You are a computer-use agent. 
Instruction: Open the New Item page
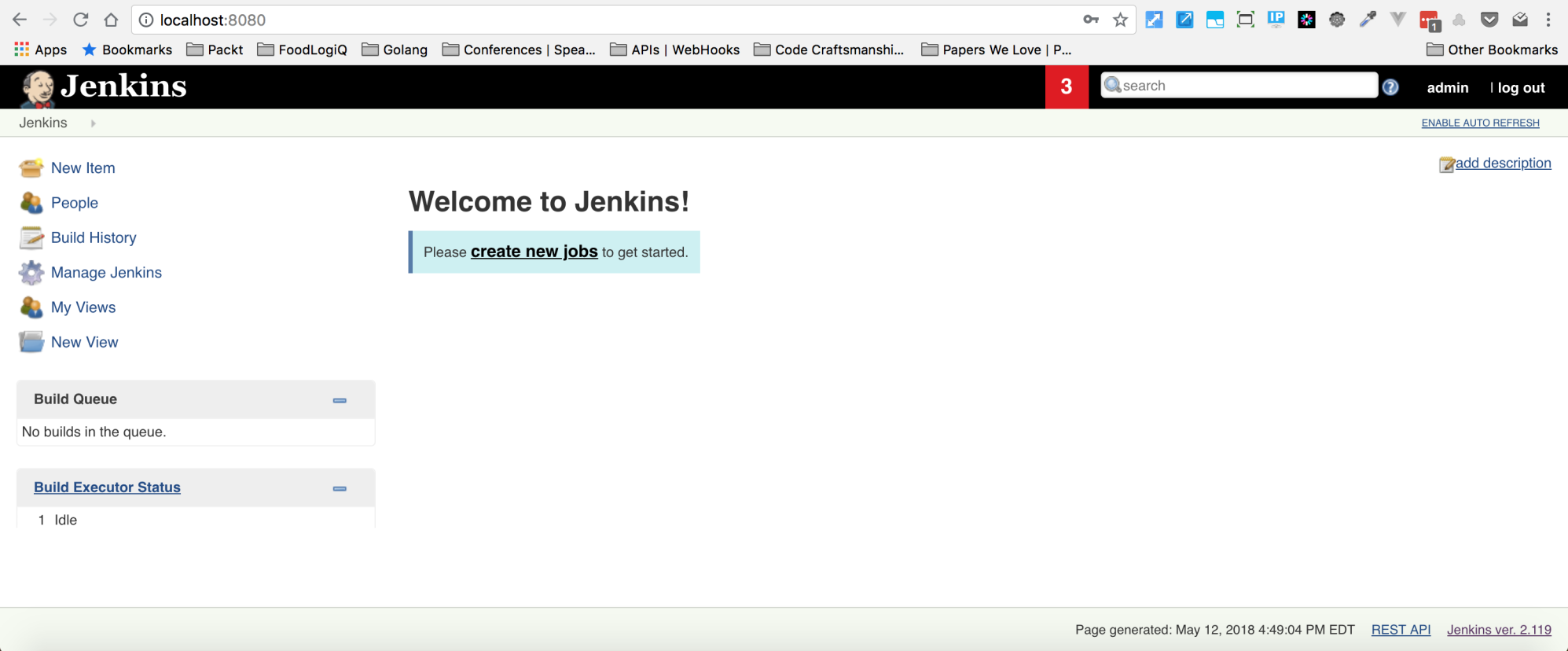click(x=83, y=167)
